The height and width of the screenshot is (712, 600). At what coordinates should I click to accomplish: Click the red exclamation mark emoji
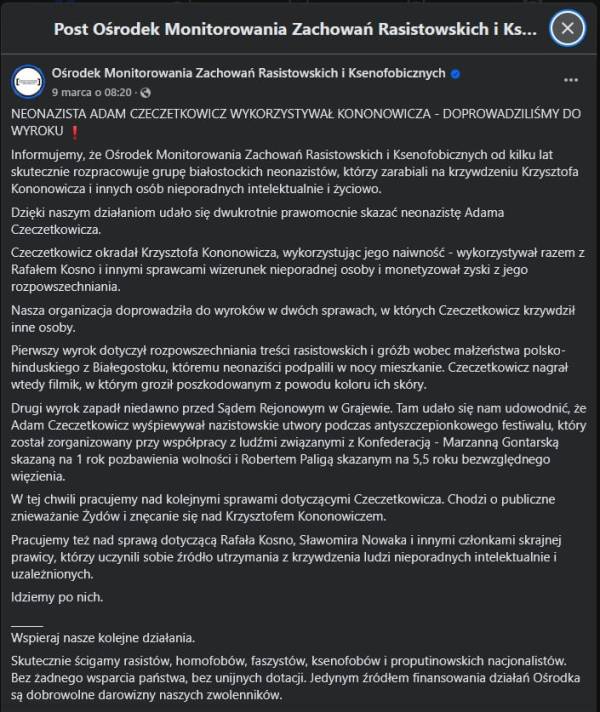[75, 132]
